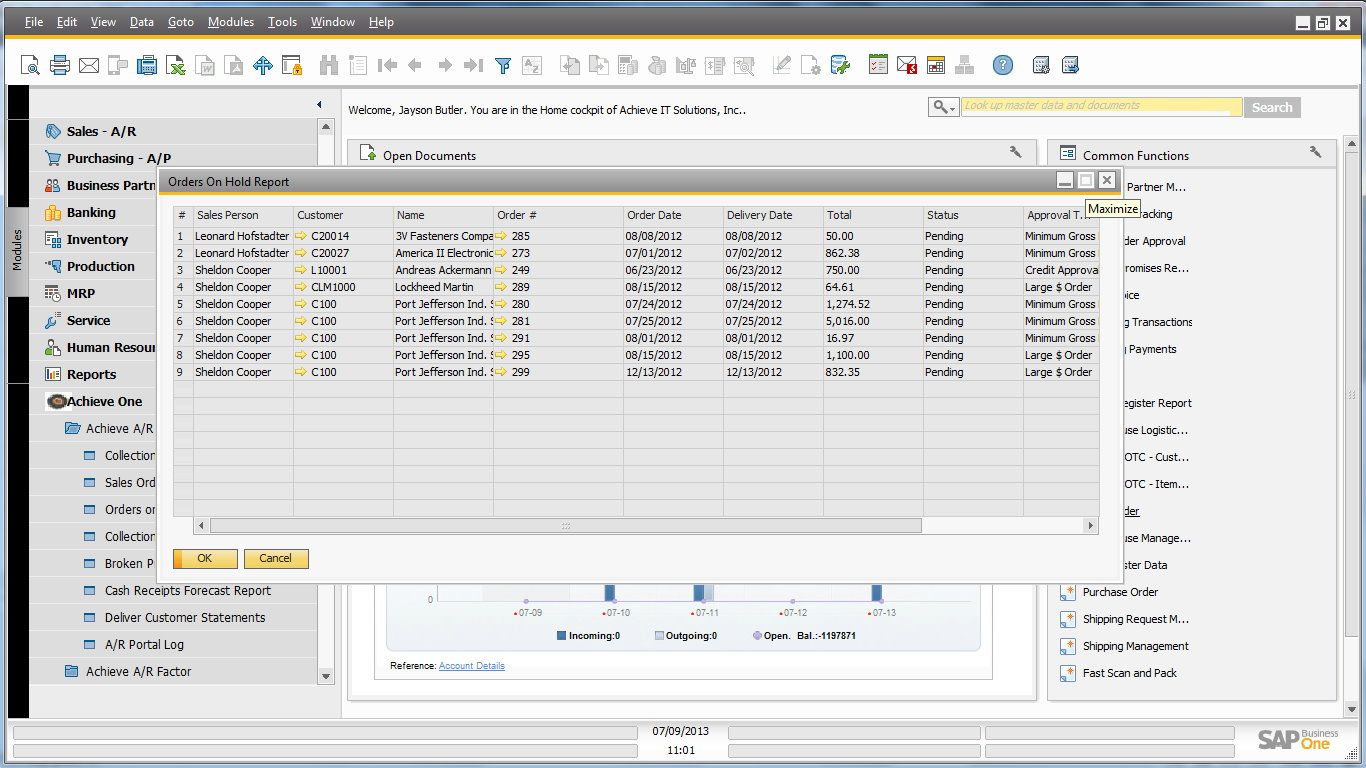1366x768 pixels.
Task: Expand the Sales - A/R module
Action: tap(101, 131)
